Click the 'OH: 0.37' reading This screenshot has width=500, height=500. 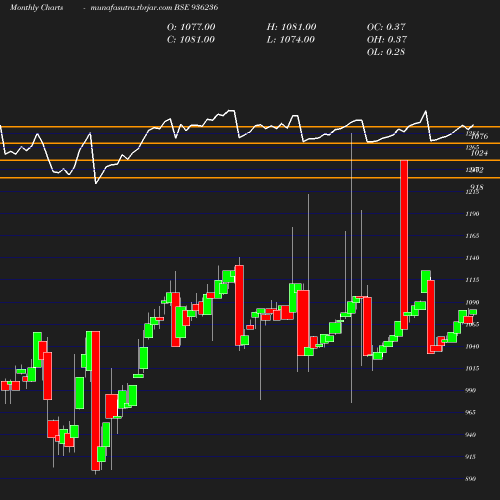(387, 40)
